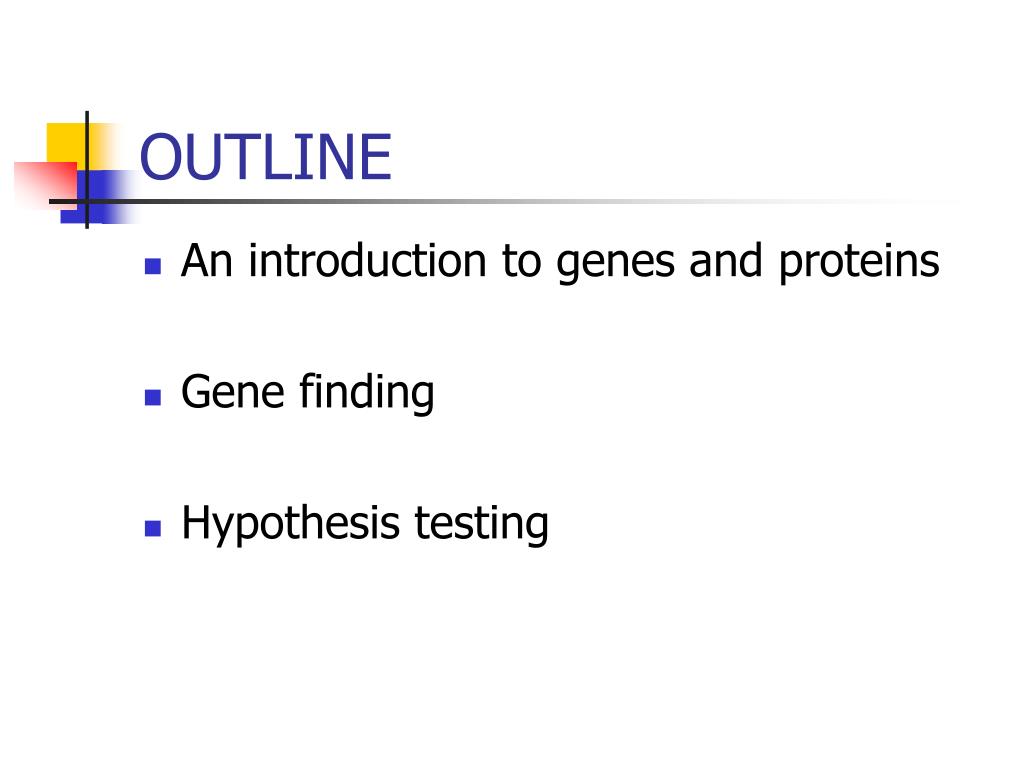Select the blue bullet before 'An introduction'
1024x768 pixels.
coord(153,266)
